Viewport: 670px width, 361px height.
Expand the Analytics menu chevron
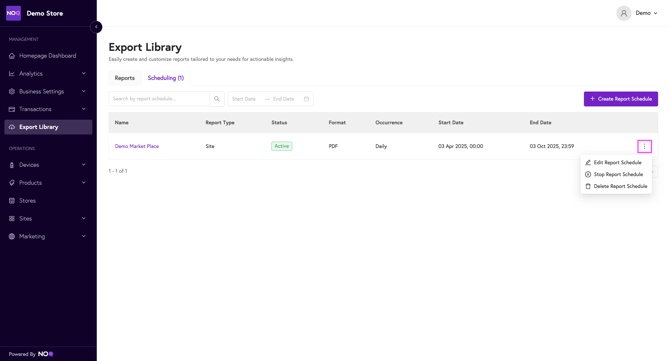coord(84,73)
